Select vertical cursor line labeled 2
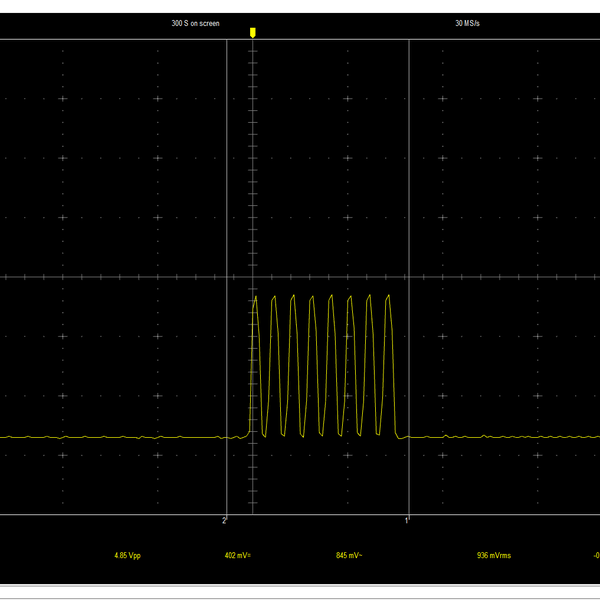600x600 pixels. click(x=227, y=277)
